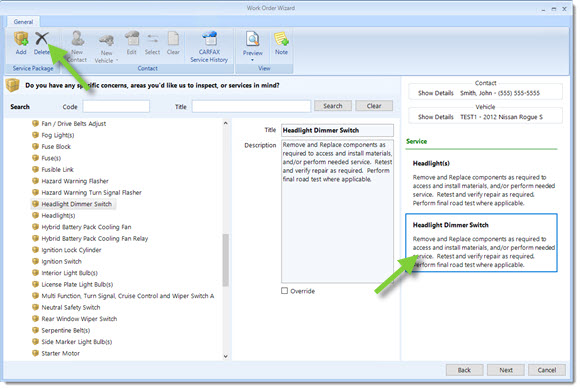Click Show Details for Contact

[435, 93]
